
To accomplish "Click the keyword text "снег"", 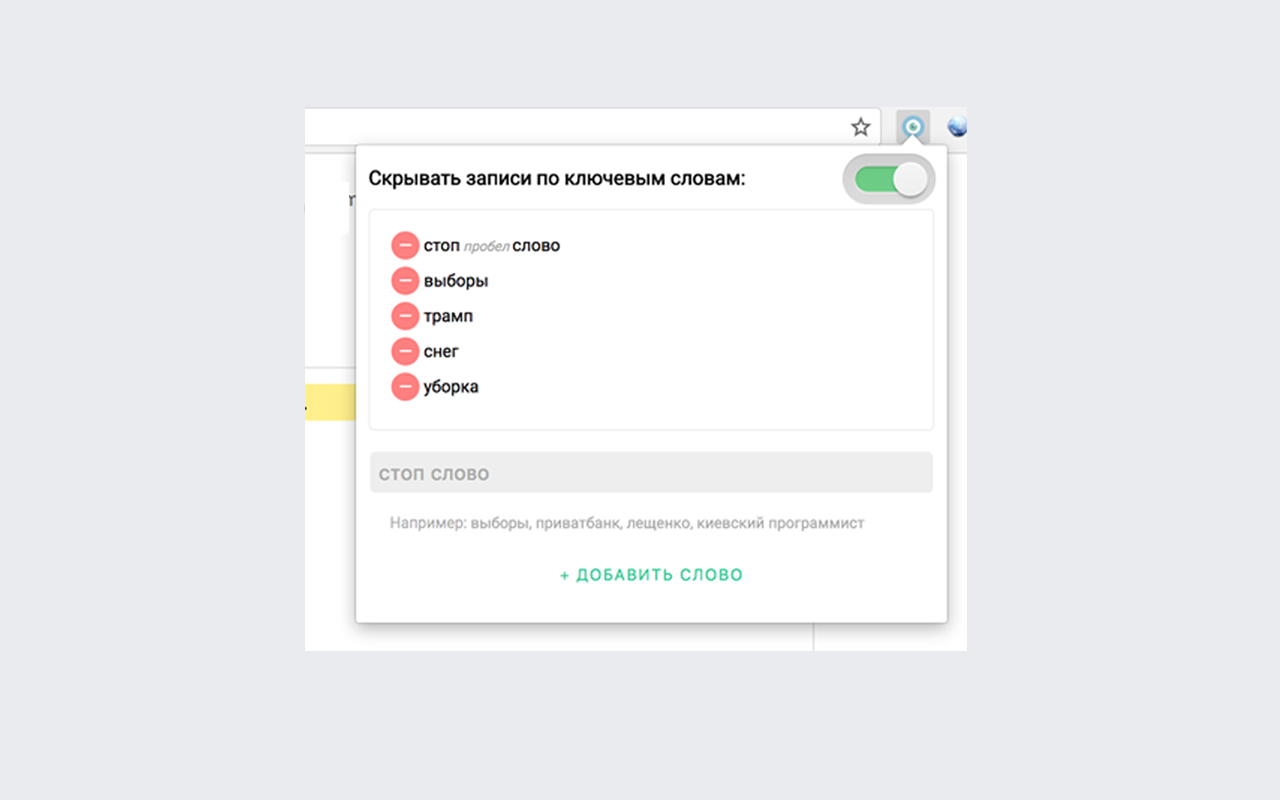I will point(441,351).
